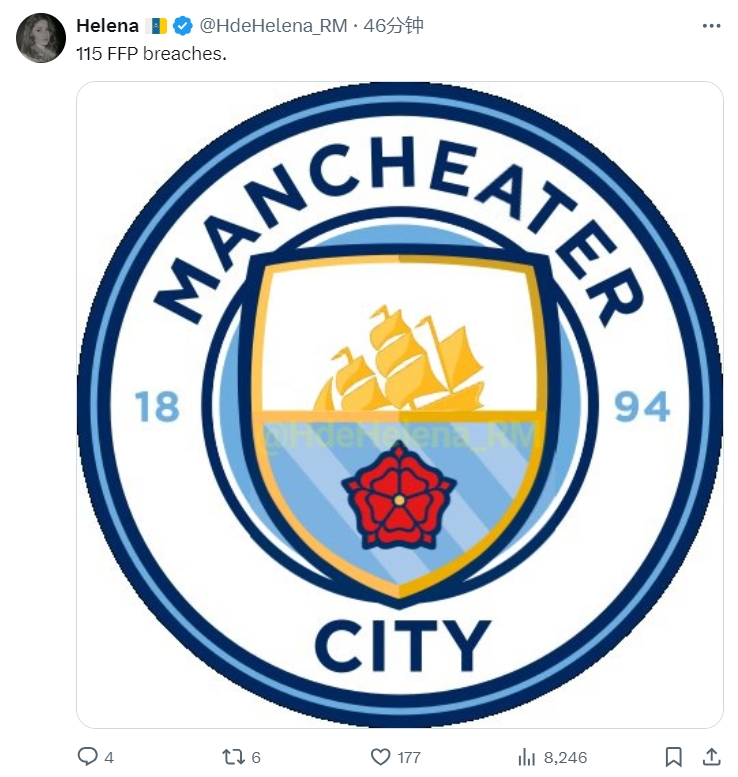This screenshot has width=738, height=777.
Task: Click the retweet count number 6
Action: pyautogui.click(x=256, y=758)
